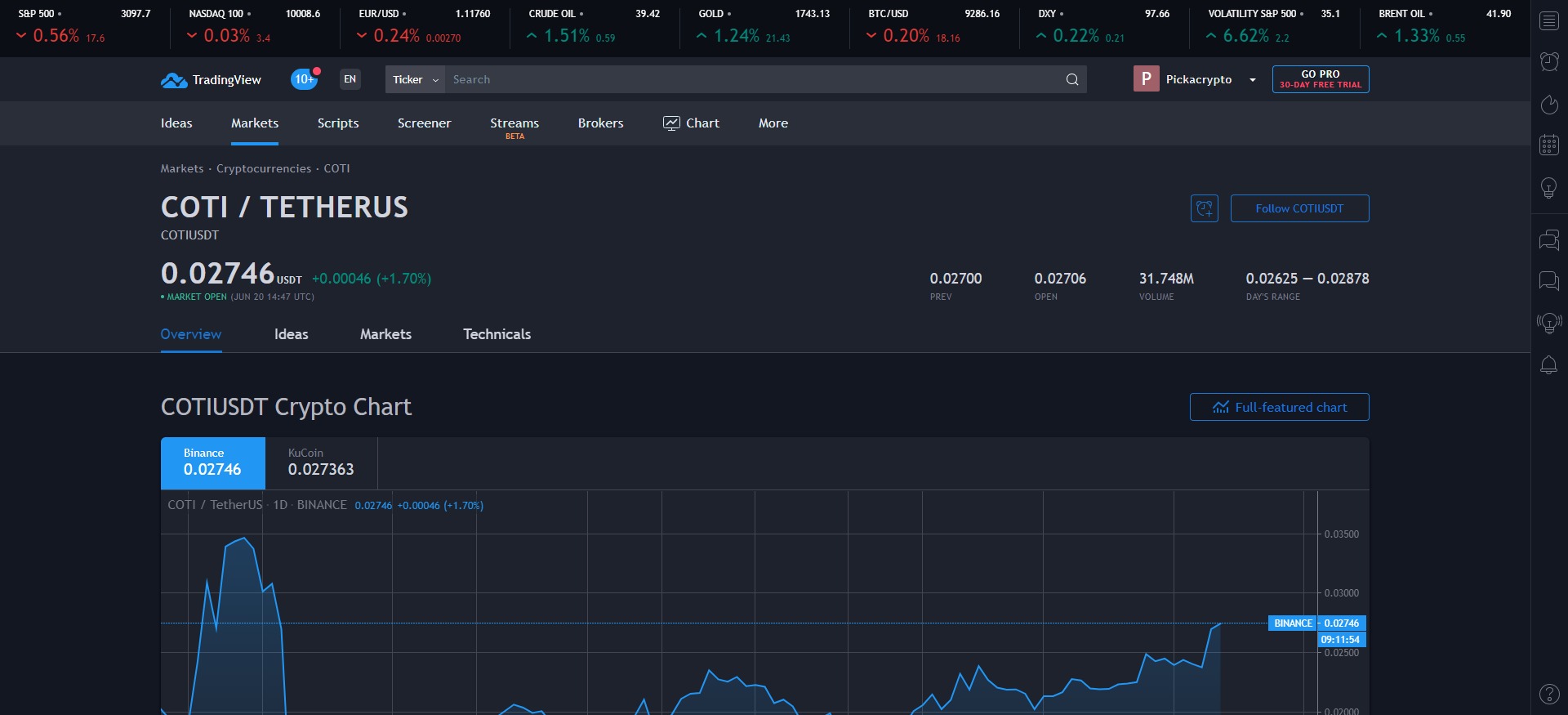Click the GO PRO free trial button

[1321, 79]
